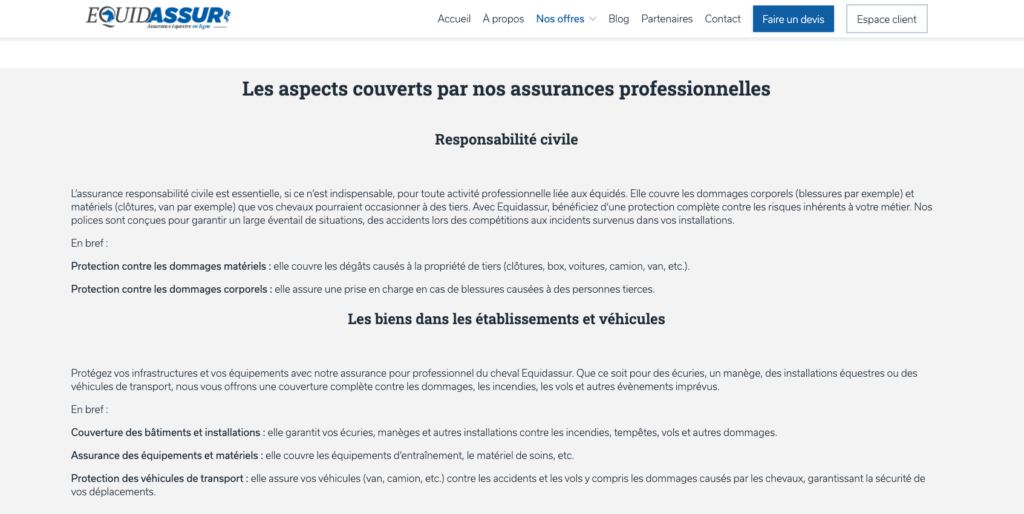The image size is (1024, 514).
Task: Open the Nos offres menu
Action: tap(560, 19)
